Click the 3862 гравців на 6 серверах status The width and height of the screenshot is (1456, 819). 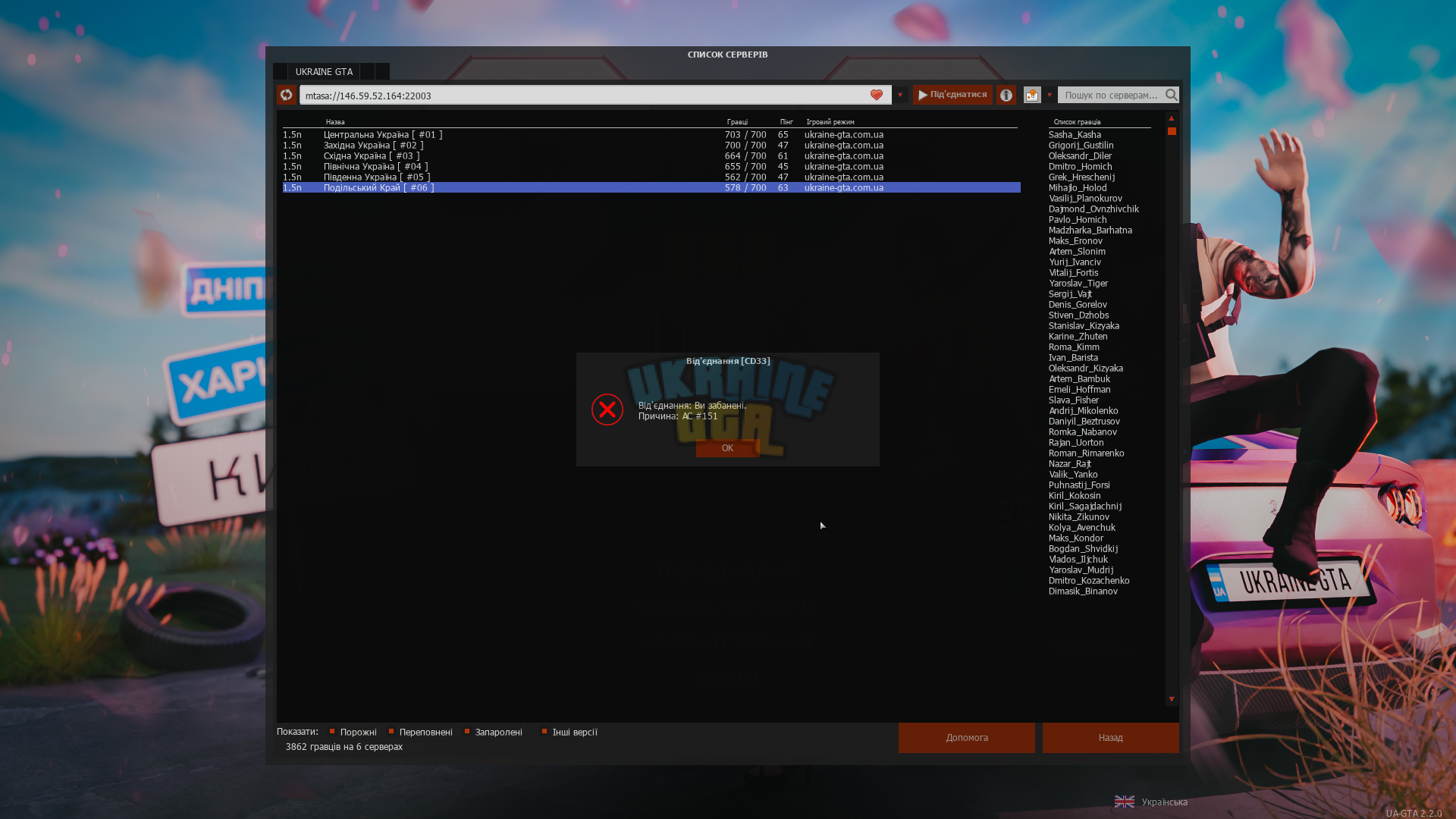pos(344,746)
